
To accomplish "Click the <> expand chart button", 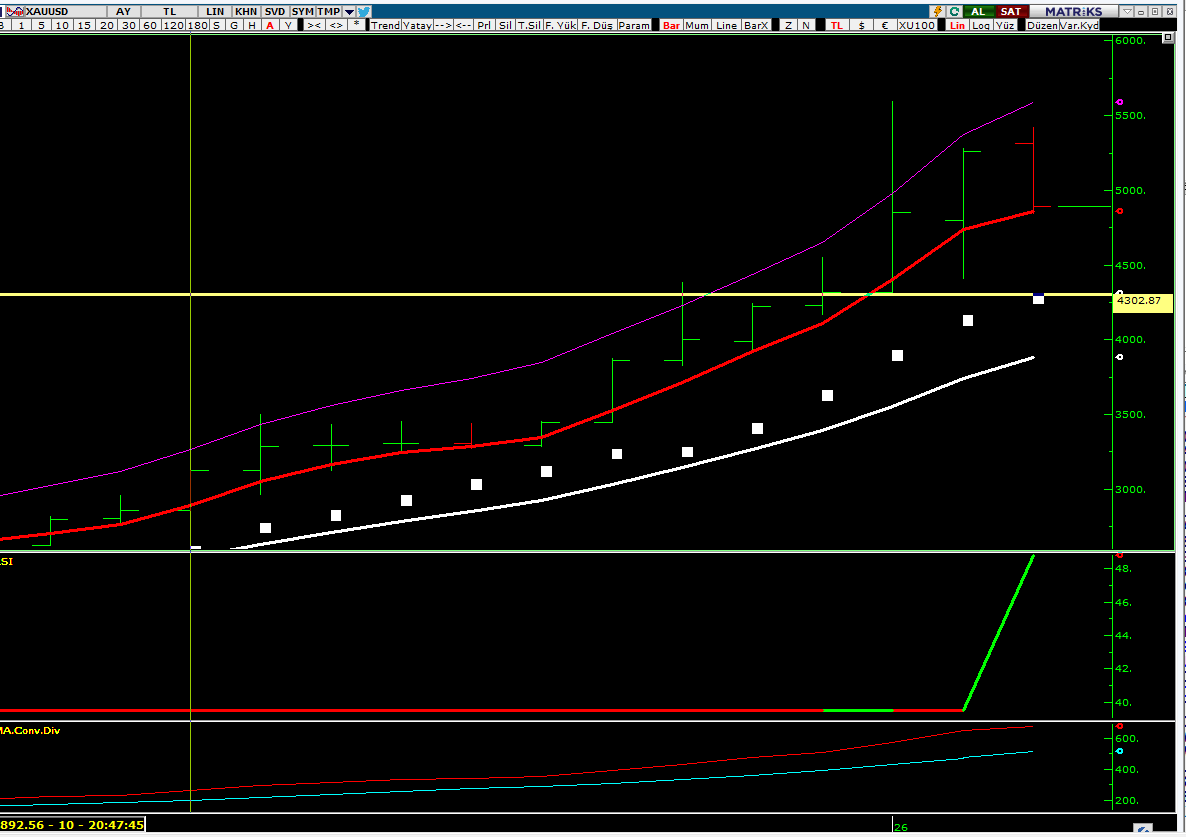I will [336, 25].
